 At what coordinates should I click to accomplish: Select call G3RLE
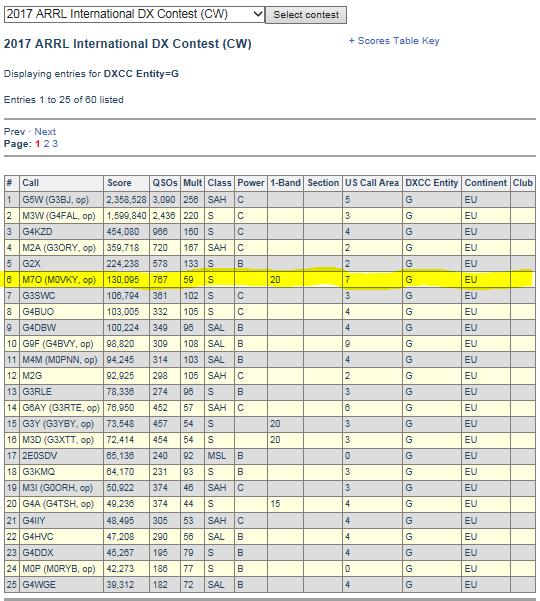click(x=37, y=392)
